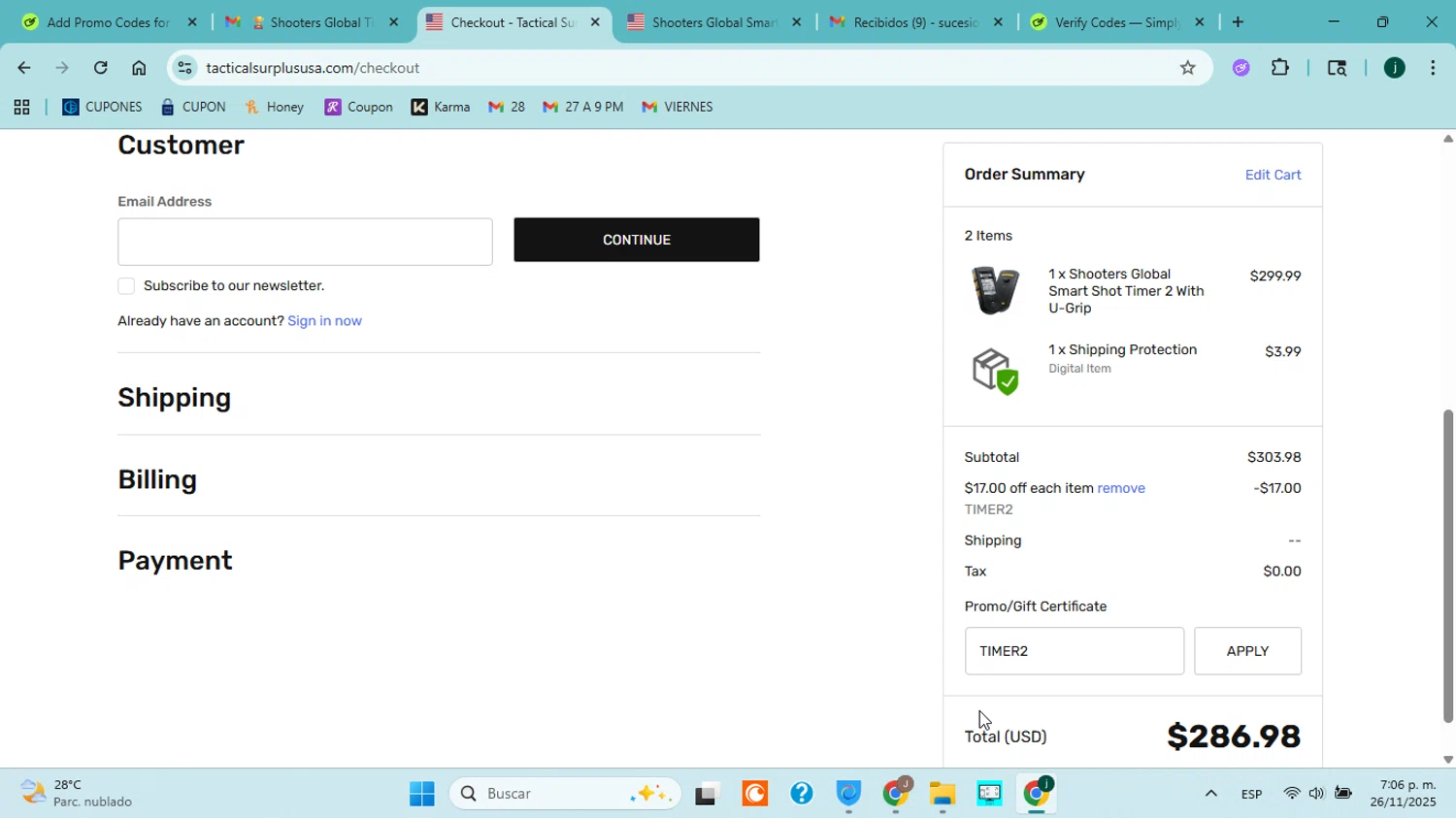Focus the Promo/Gift Certificate field
Screen dimensions: 1456x818
(x=1074, y=651)
